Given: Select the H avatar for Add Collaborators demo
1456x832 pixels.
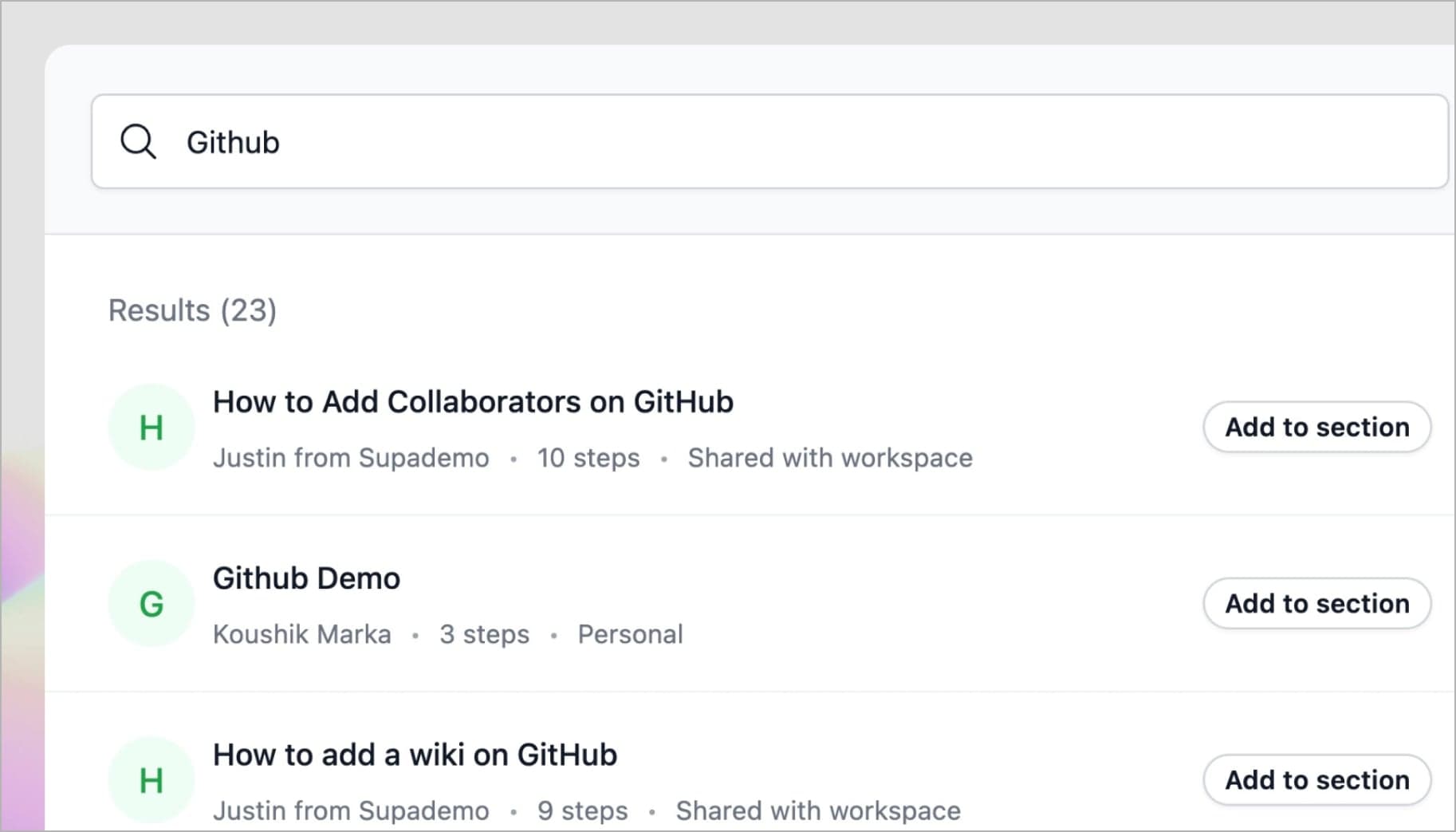Looking at the screenshot, I should (152, 428).
